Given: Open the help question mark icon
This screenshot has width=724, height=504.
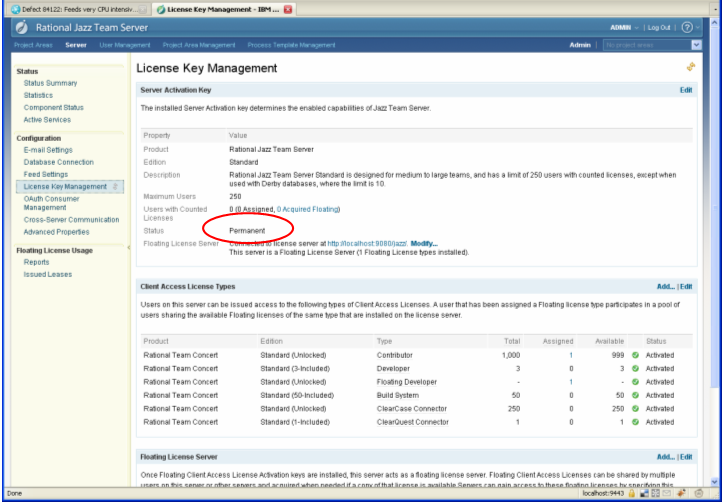Looking at the screenshot, I should coord(687,28).
